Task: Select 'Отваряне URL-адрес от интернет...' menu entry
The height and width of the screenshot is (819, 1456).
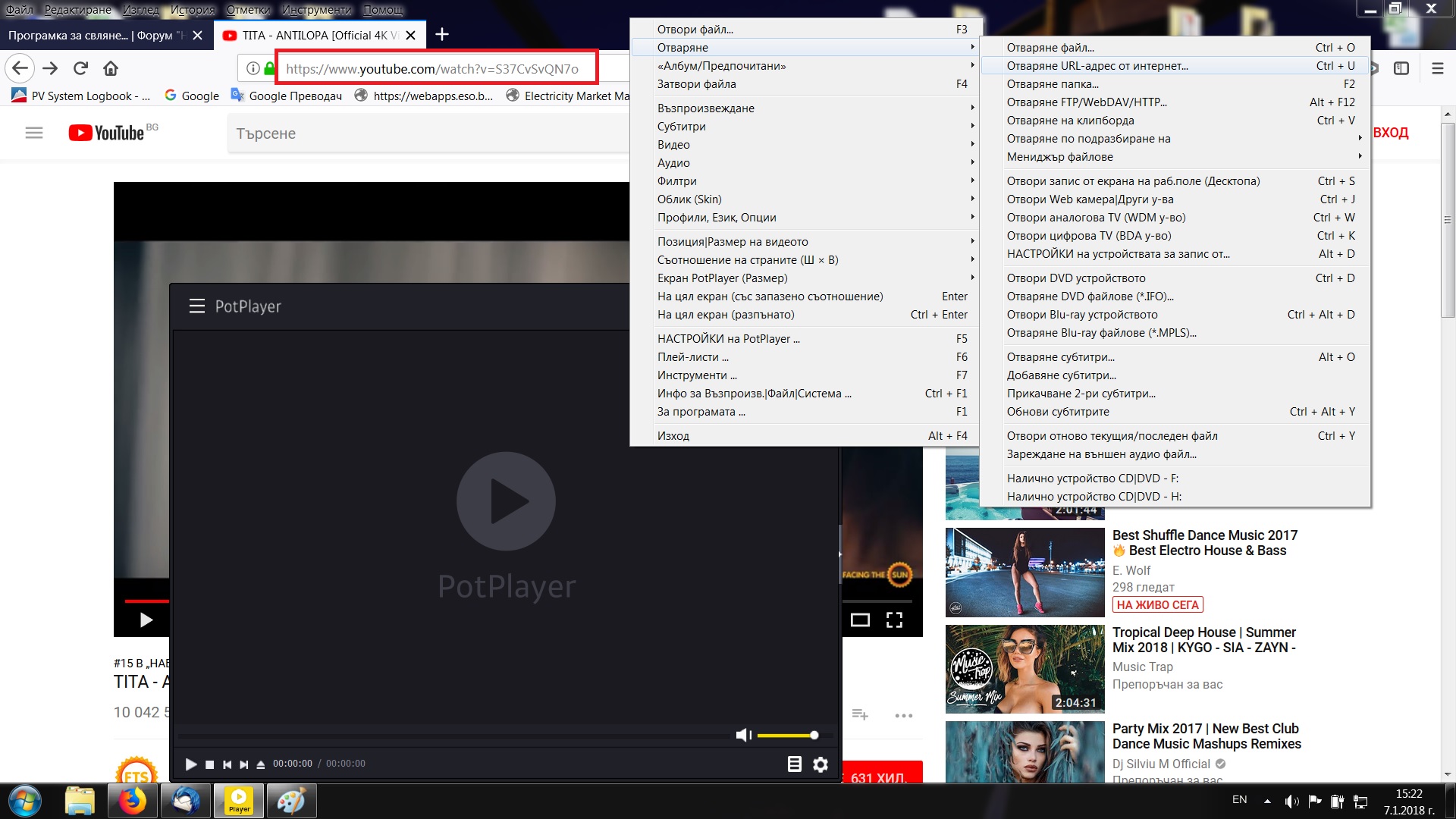Action: 1097,66
